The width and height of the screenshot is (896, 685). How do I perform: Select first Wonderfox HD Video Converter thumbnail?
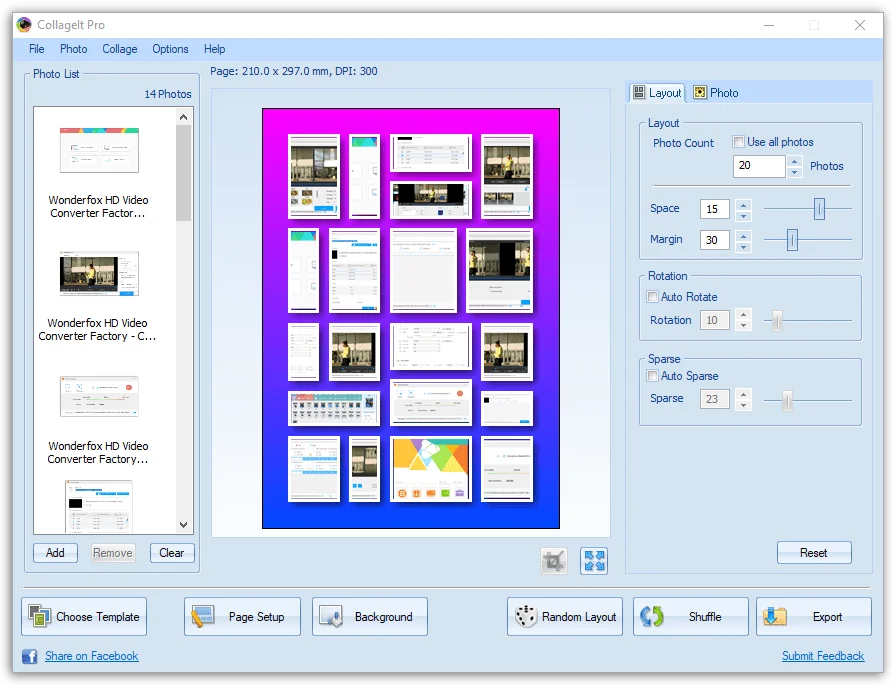coord(99,150)
